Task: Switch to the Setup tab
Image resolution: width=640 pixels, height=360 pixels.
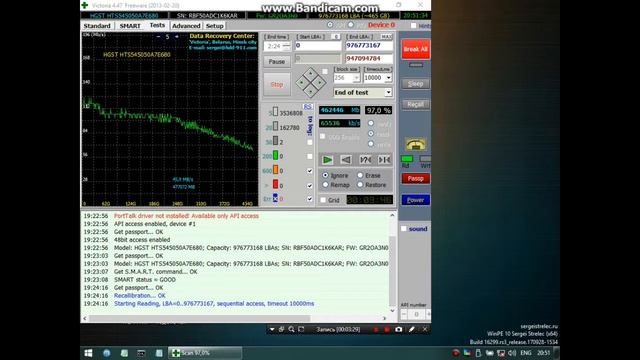Action: point(214,26)
